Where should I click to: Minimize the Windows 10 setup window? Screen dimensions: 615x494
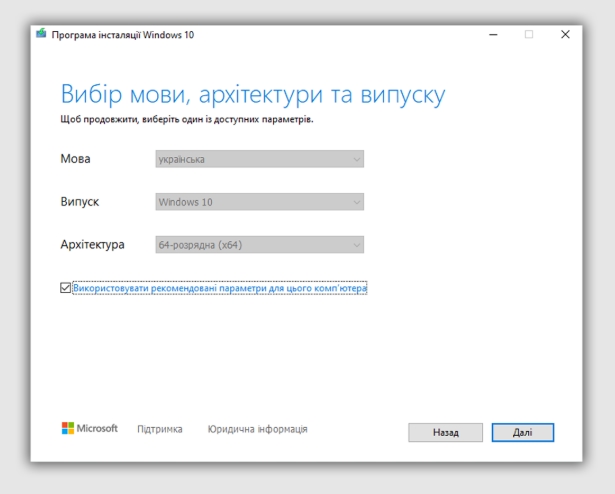493,35
